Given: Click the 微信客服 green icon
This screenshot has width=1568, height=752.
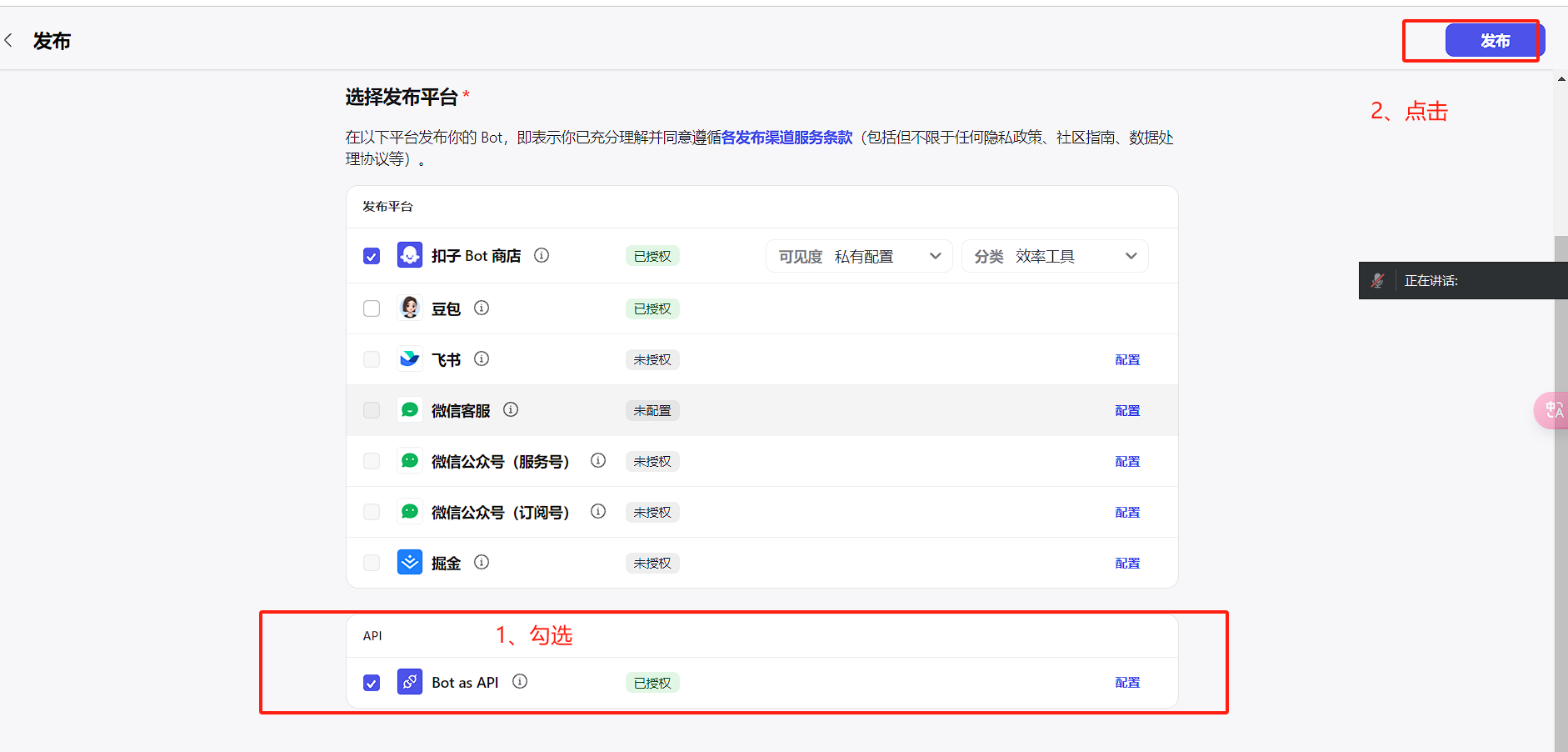Looking at the screenshot, I should click(x=410, y=409).
